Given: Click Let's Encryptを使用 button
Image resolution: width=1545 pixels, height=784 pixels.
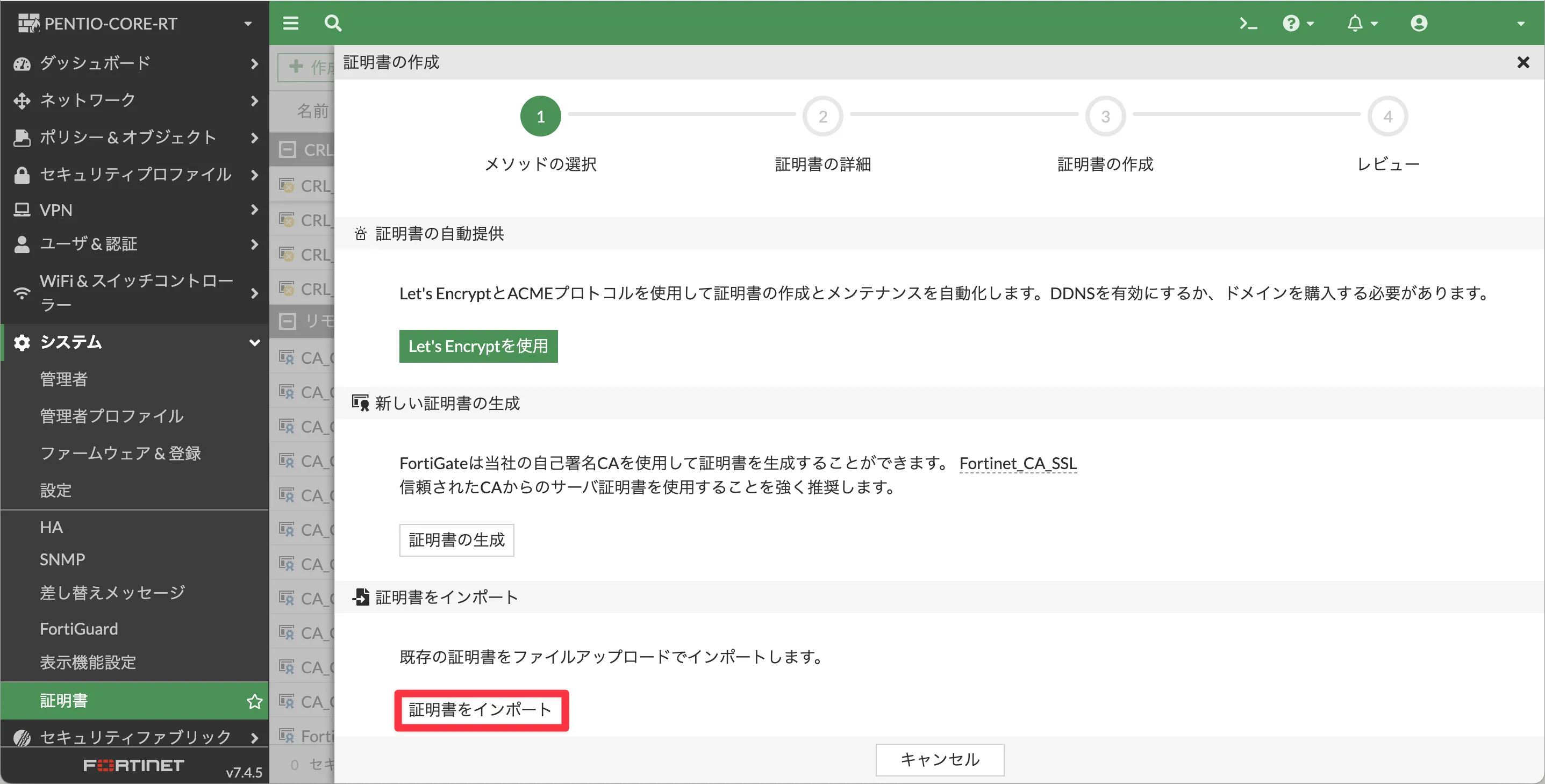Looking at the screenshot, I should [x=478, y=346].
